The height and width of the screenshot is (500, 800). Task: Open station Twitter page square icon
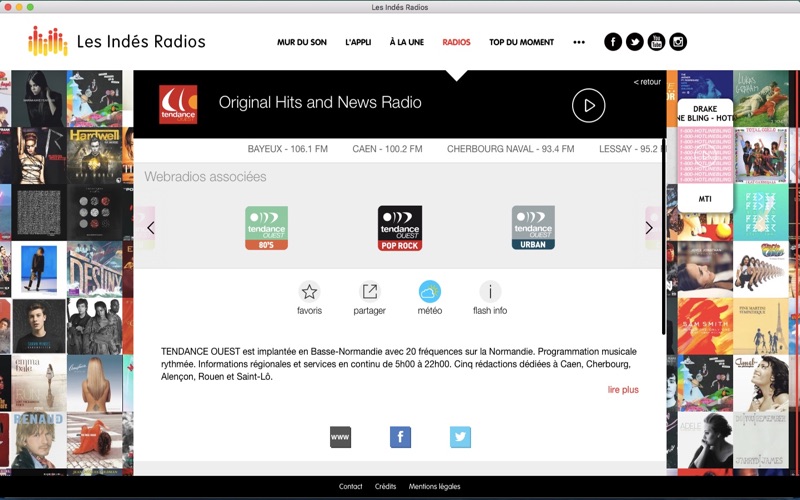pos(460,437)
